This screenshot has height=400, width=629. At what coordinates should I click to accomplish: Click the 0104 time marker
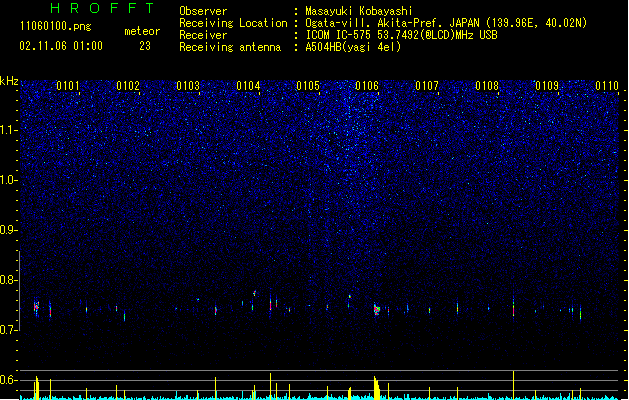[x=248, y=86]
